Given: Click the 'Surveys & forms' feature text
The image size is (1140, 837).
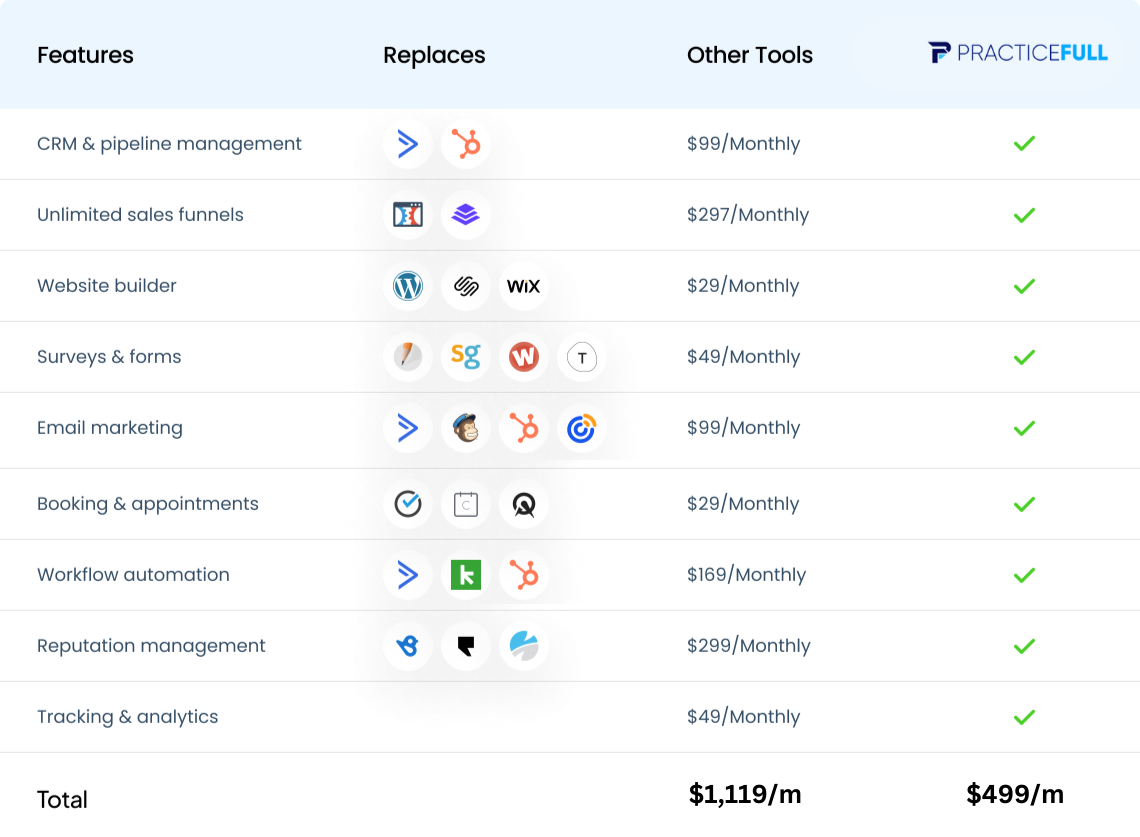Looking at the screenshot, I should tap(109, 357).
